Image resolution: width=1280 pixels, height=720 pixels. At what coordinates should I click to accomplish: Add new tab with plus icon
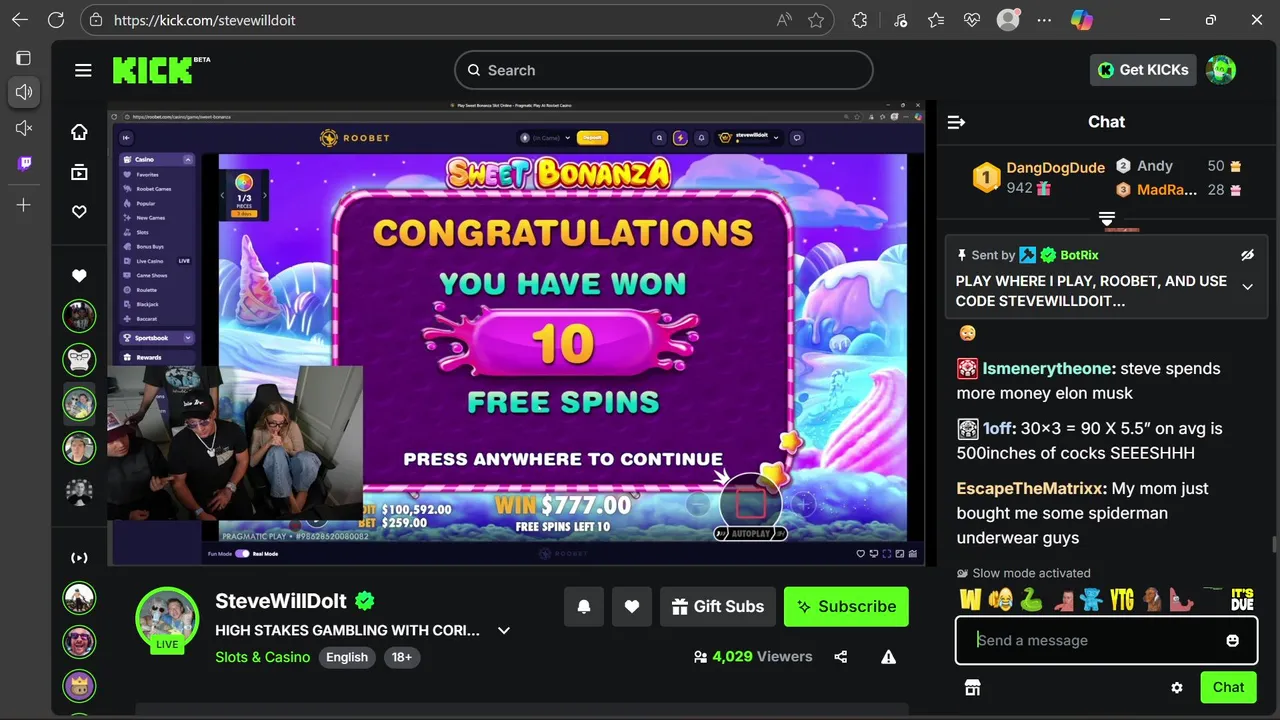tap(24, 205)
